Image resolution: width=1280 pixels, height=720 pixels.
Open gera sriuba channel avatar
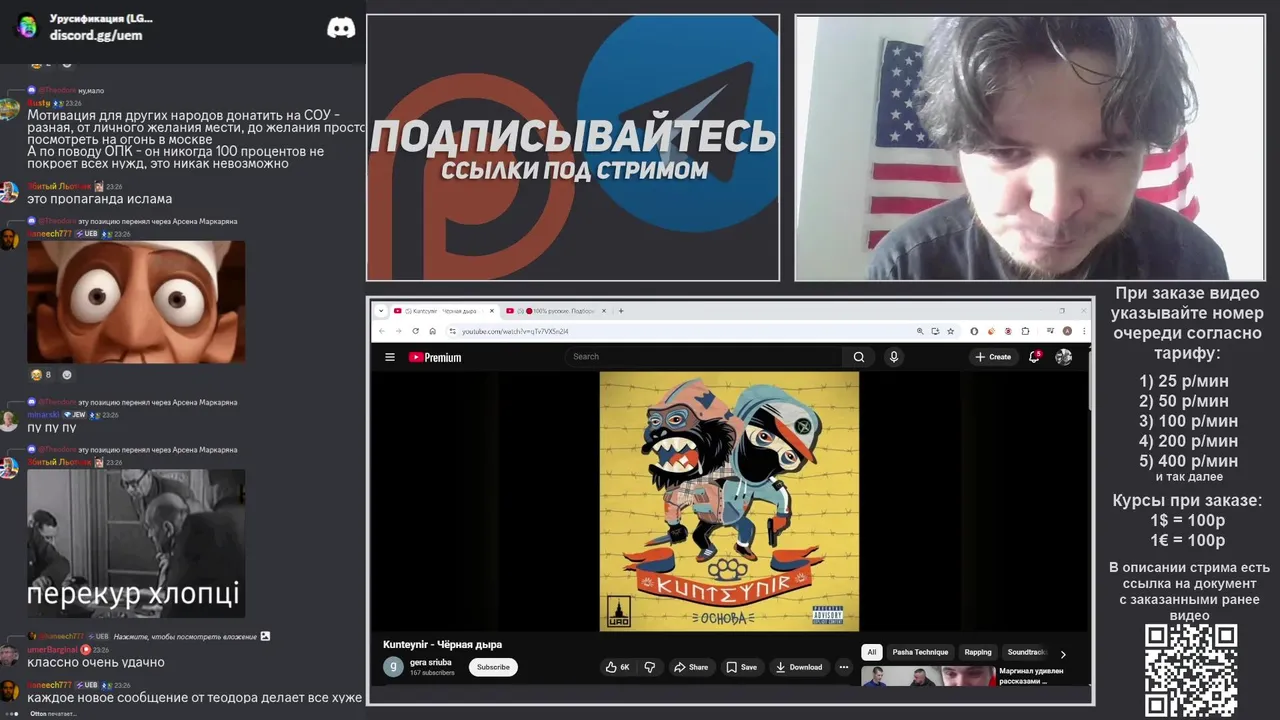(x=393, y=667)
